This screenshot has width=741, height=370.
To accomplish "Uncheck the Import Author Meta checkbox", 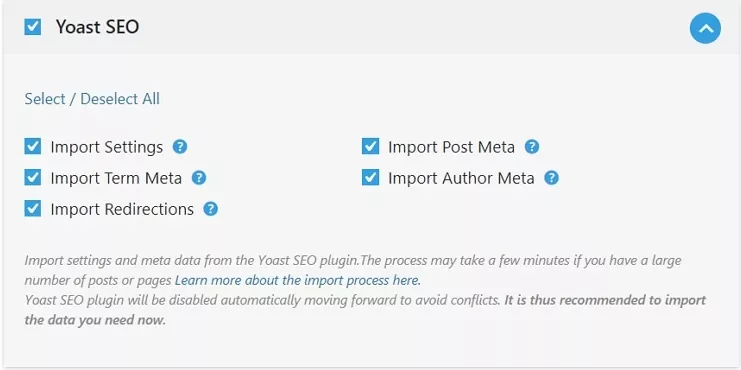I will (370, 178).
